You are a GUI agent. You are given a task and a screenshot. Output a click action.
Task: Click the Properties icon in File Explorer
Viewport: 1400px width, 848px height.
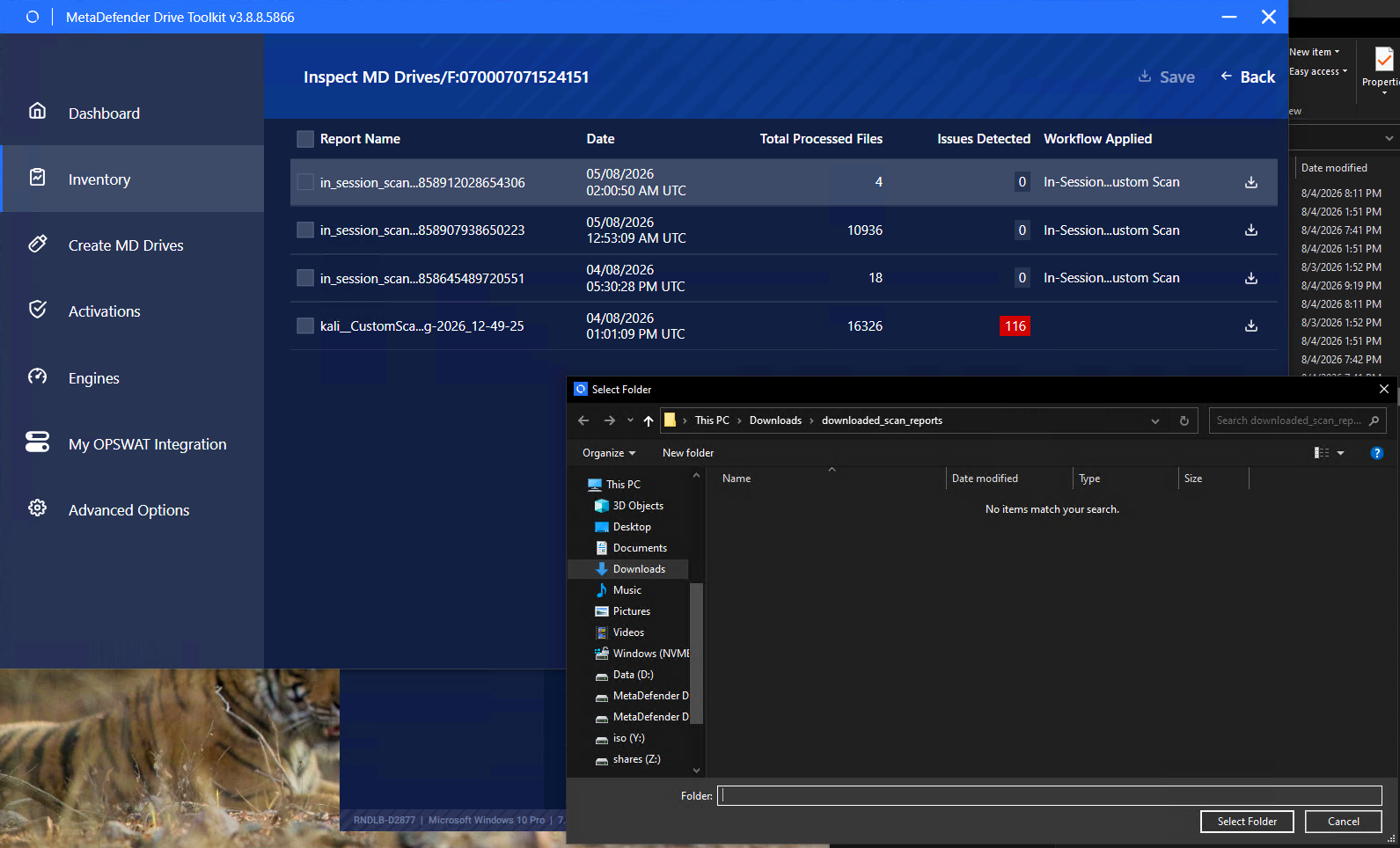pos(1384,59)
